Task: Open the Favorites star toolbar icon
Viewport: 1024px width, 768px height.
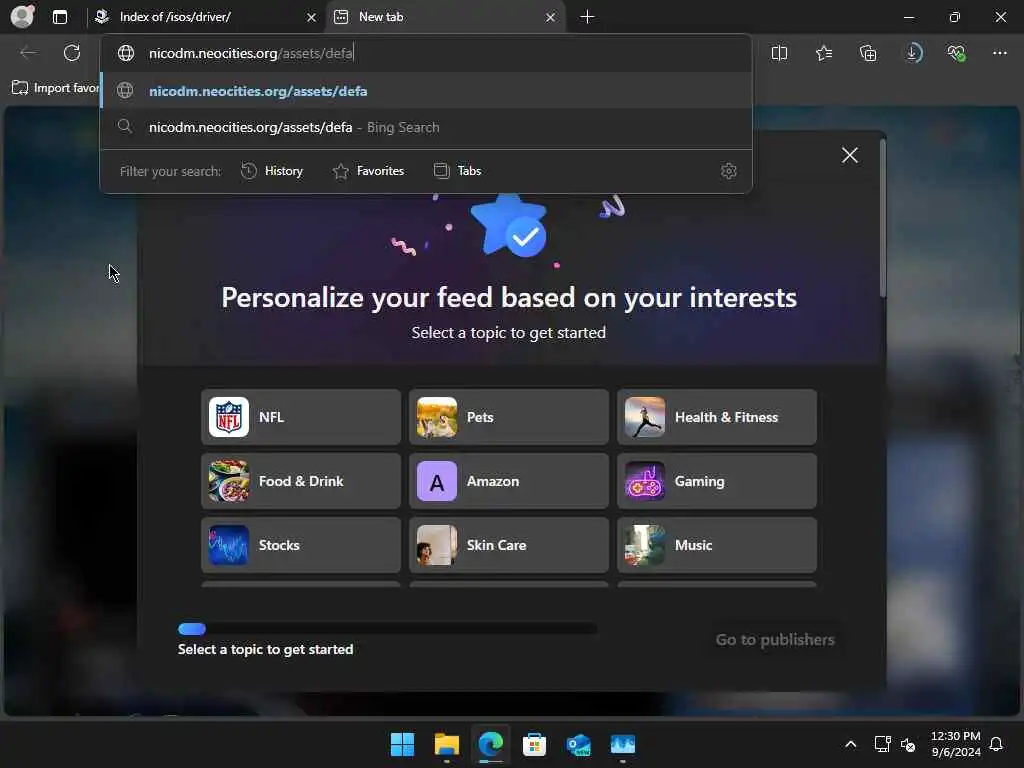Action: coord(824,53)
